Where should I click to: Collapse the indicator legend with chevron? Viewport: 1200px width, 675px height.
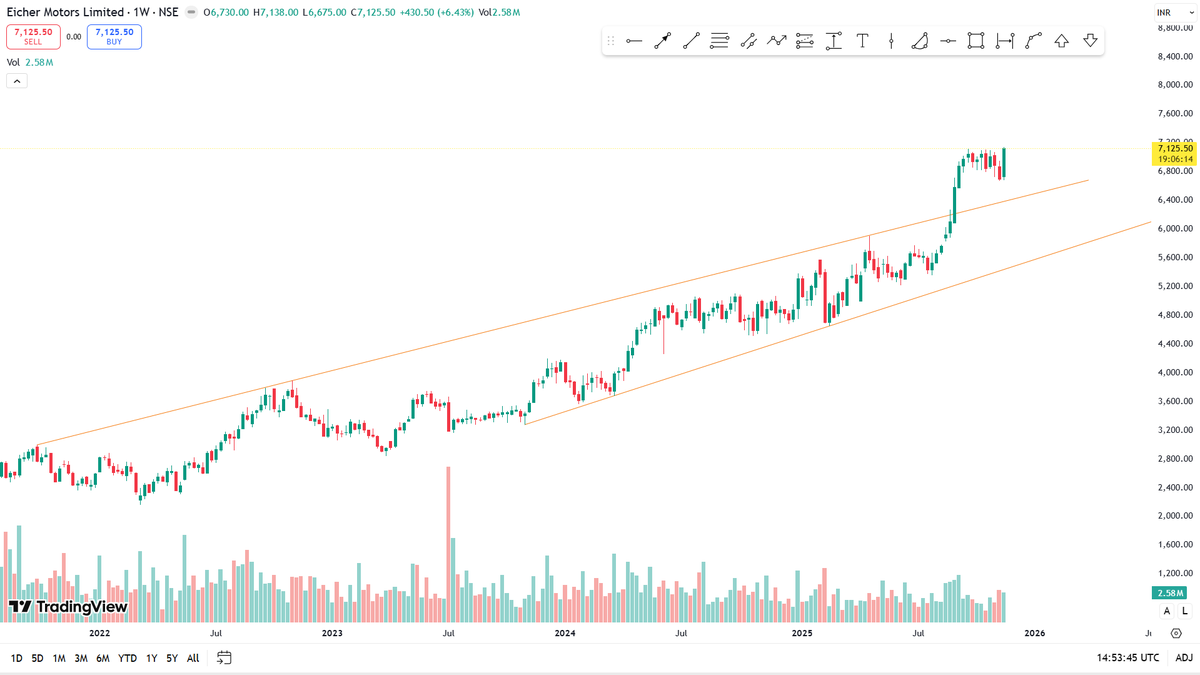(16, 81)
